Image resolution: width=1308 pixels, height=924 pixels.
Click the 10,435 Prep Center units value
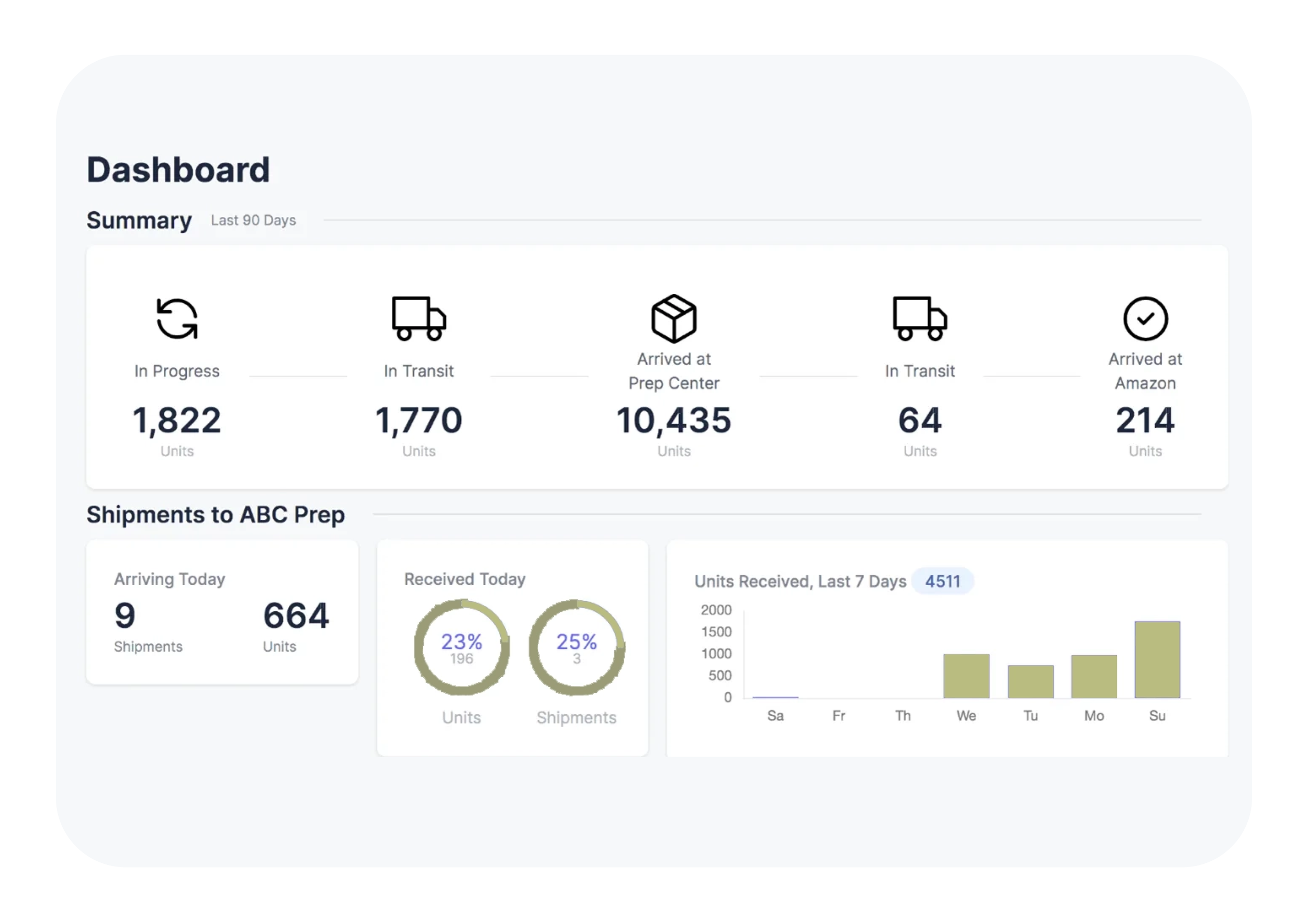click(674, 420)
